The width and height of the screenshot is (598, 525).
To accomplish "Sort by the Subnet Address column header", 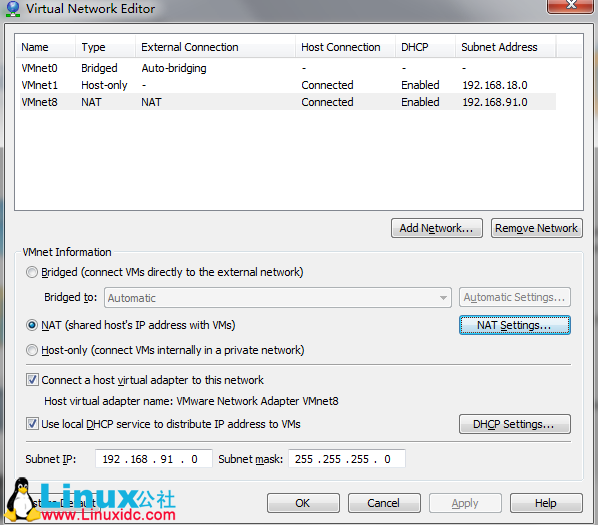I will coord(505,47).
